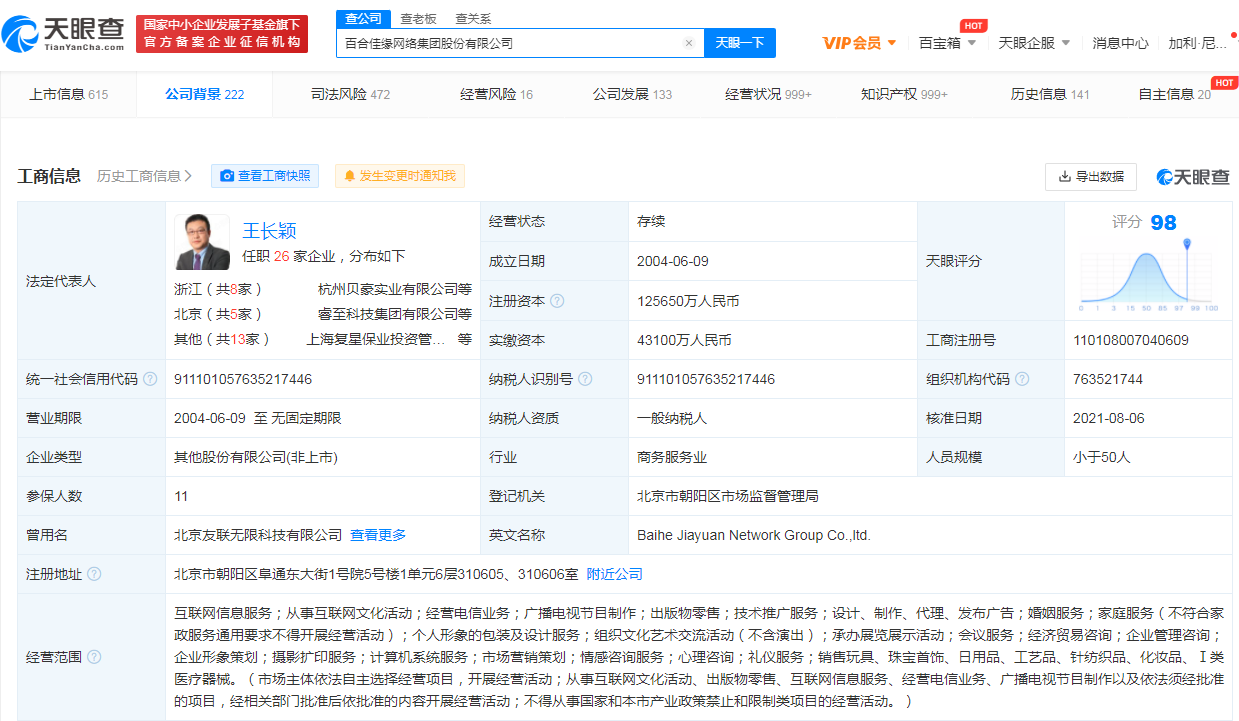The width and height of the screenshot is (1239, 721).
Task: Open help icon next to 注册地址
Action: (x=94, y=574)
